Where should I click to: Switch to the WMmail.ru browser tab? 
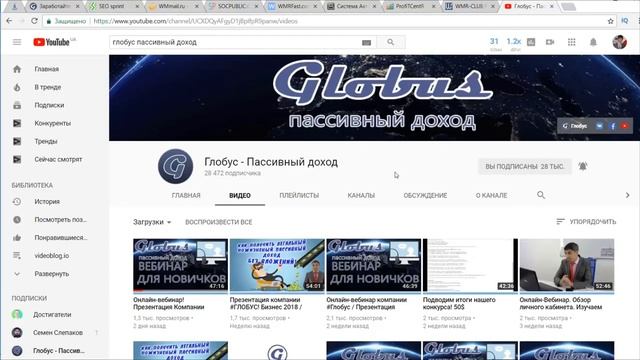coord(173,7)
